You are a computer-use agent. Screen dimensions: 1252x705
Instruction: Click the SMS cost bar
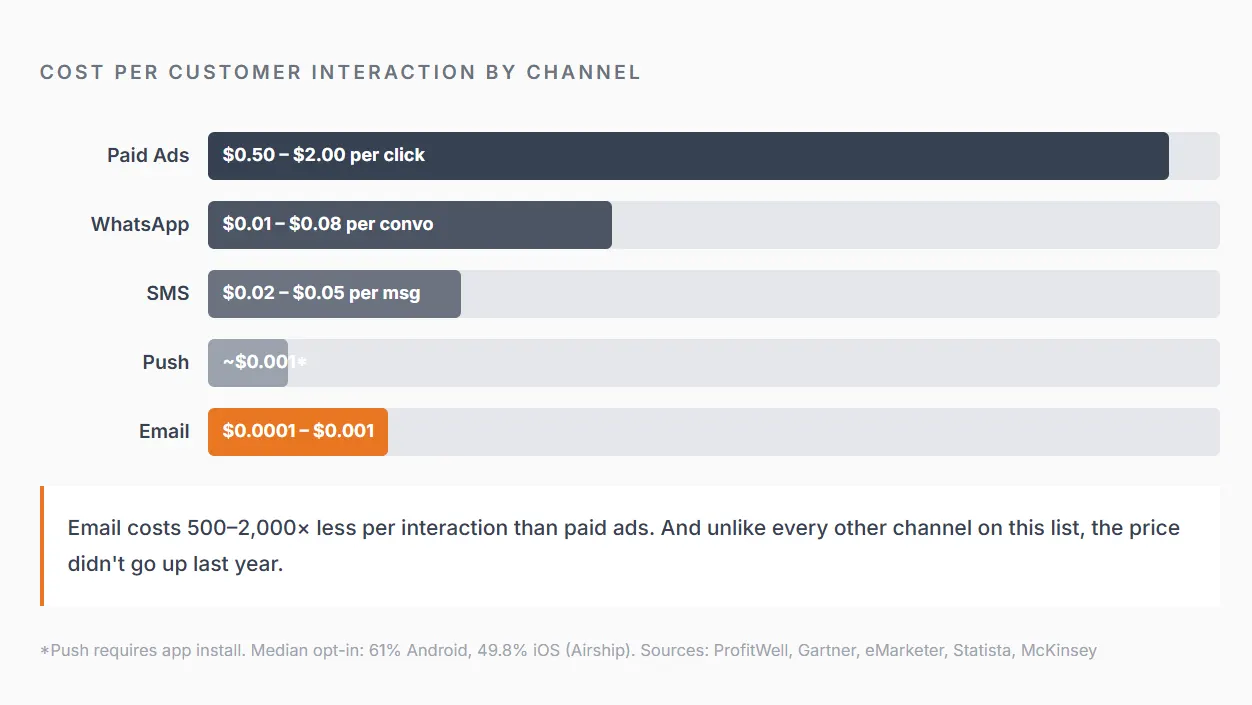coord(334,294)
